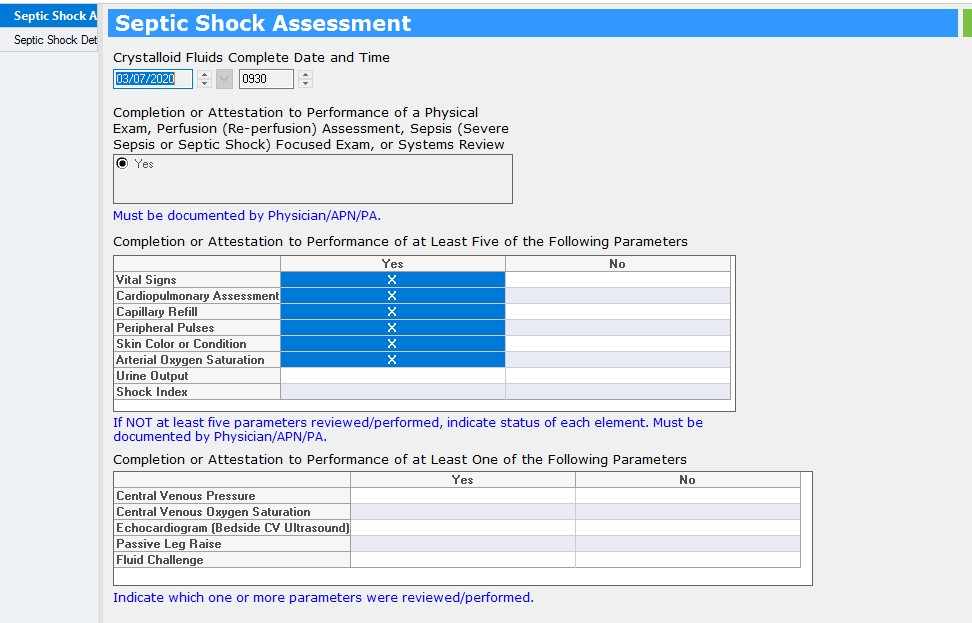Click the Vital Signs row label
972x623 pixels.
point(197,280)
